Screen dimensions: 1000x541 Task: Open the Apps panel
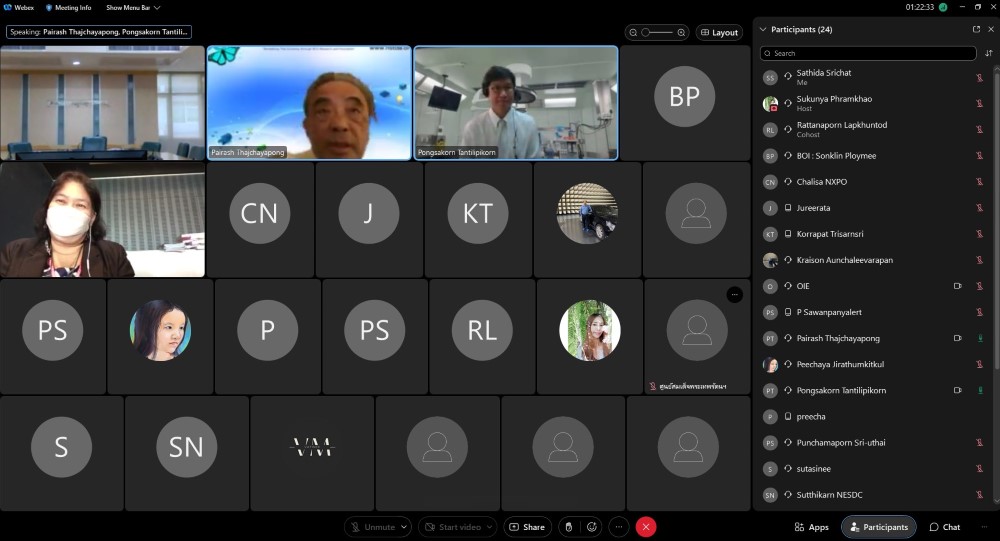(812, 527)
